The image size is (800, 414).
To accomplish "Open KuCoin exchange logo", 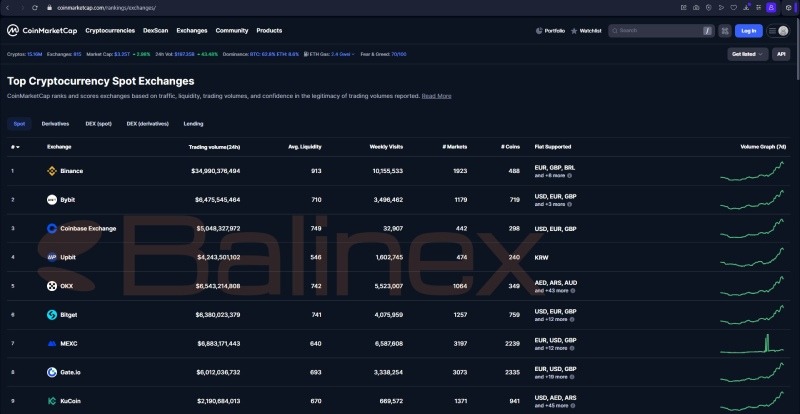I will [x=52, y=401].
